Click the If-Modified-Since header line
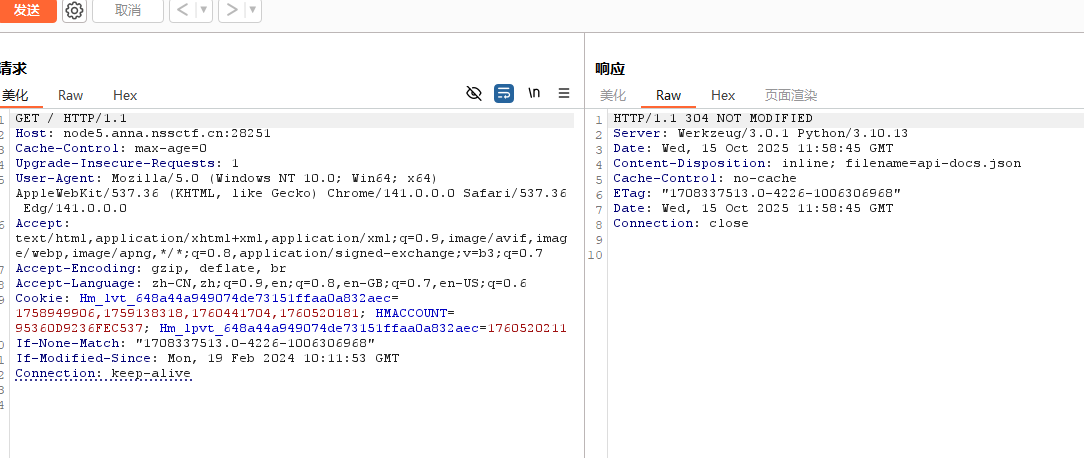 [207, 358]
